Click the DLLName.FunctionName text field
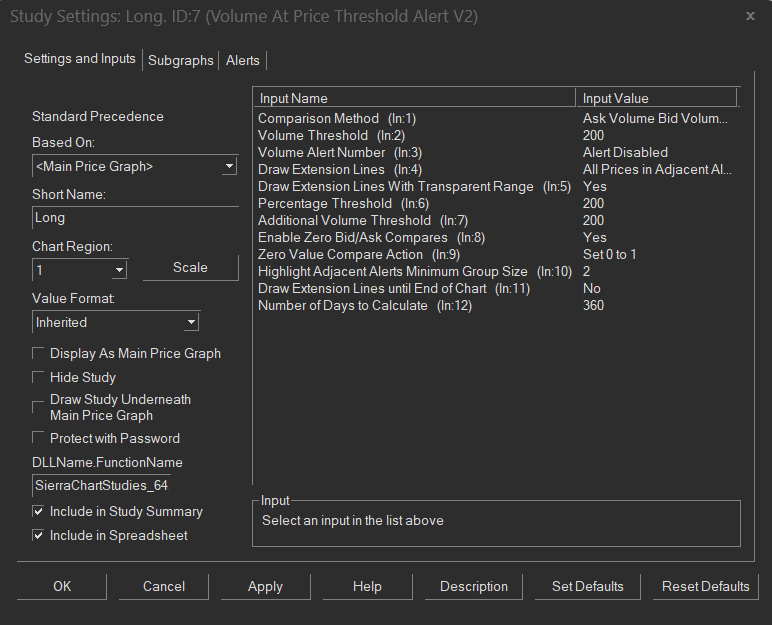The width and height of the screenshot is (772, 625). pos(134,486)
